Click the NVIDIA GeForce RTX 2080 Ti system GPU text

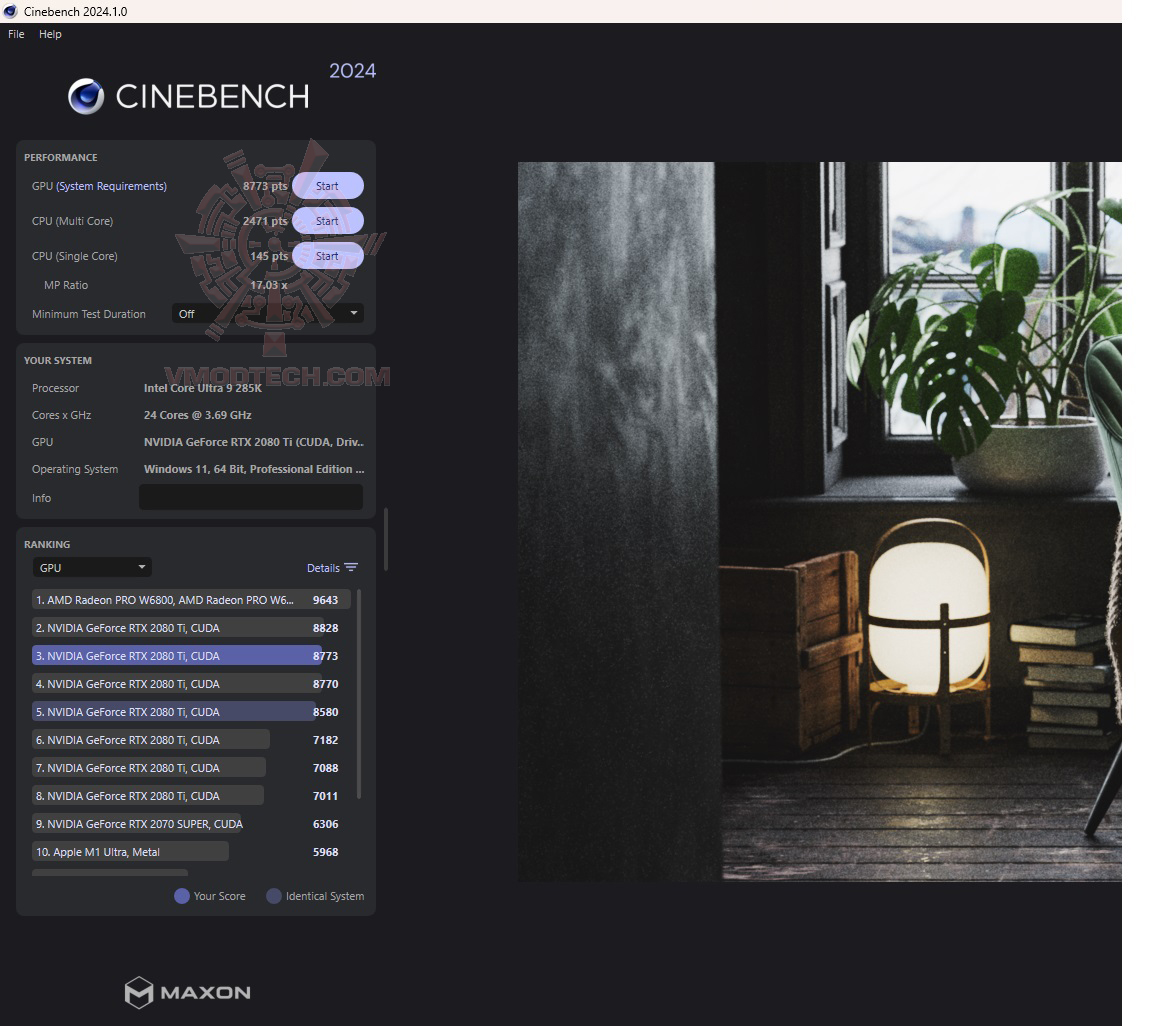point(253,442)
